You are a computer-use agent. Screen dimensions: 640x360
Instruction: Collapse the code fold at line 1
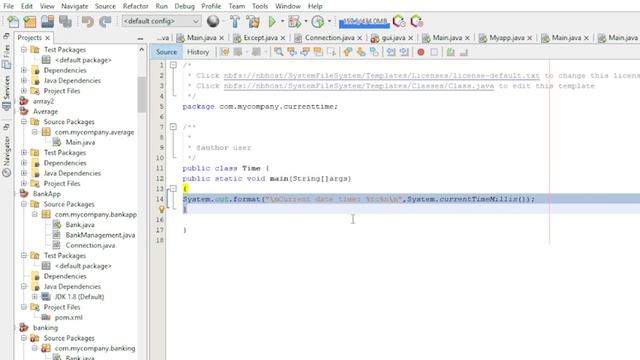click(173, 65)
